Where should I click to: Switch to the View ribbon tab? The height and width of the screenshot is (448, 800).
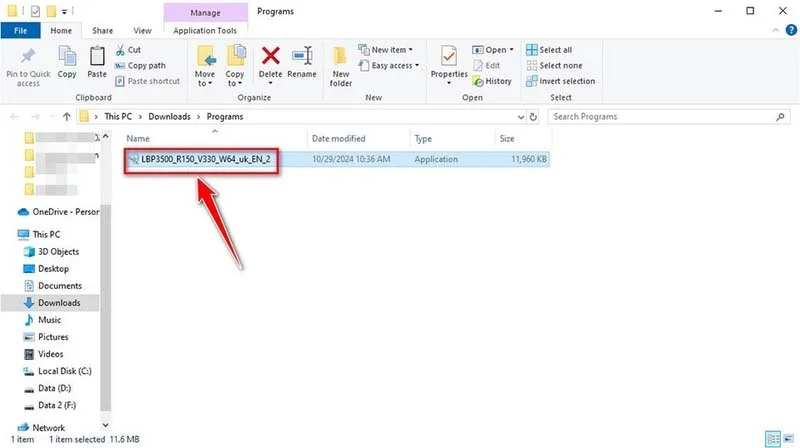coord(142,31)
